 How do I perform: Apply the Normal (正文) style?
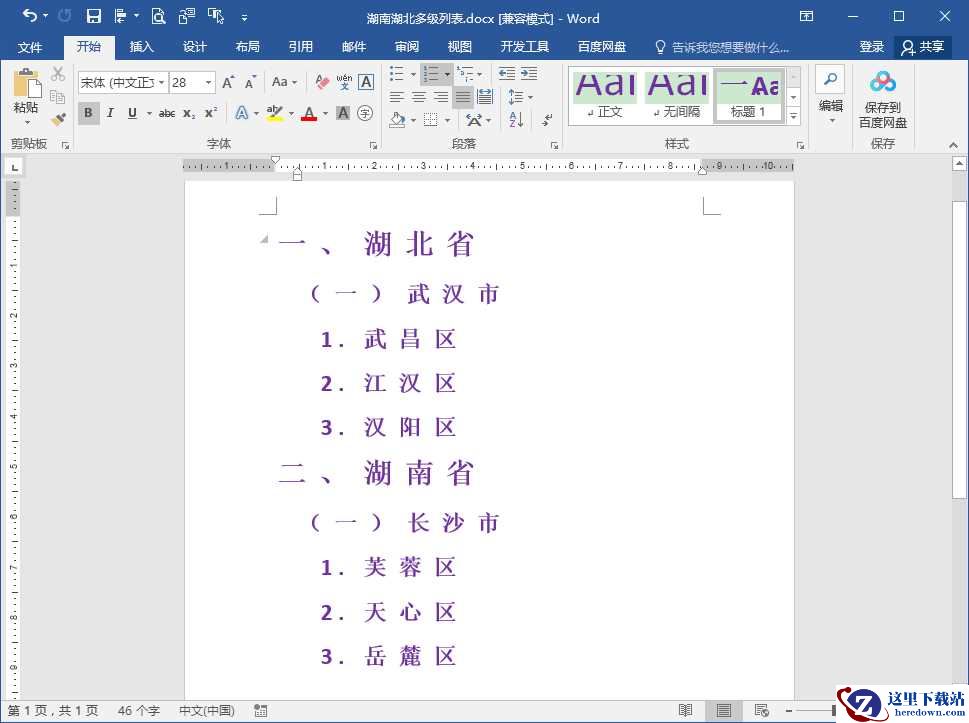pos(604,96)
